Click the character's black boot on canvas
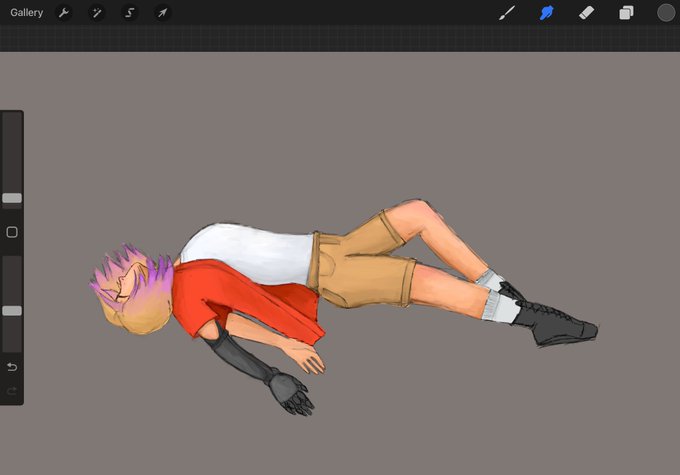This screenshot has height=475, width=680. pyautogui.click(x=555, y=325)
